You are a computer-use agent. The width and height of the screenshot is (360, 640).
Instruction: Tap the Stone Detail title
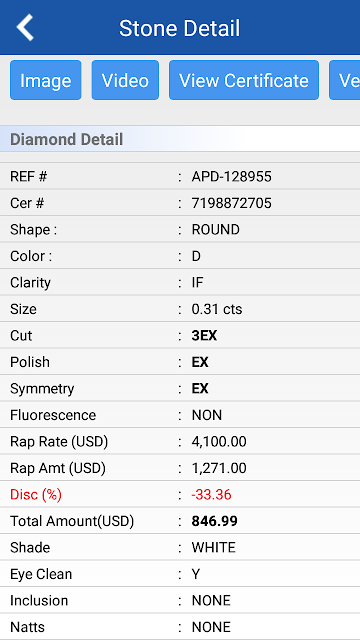[180, 28]
